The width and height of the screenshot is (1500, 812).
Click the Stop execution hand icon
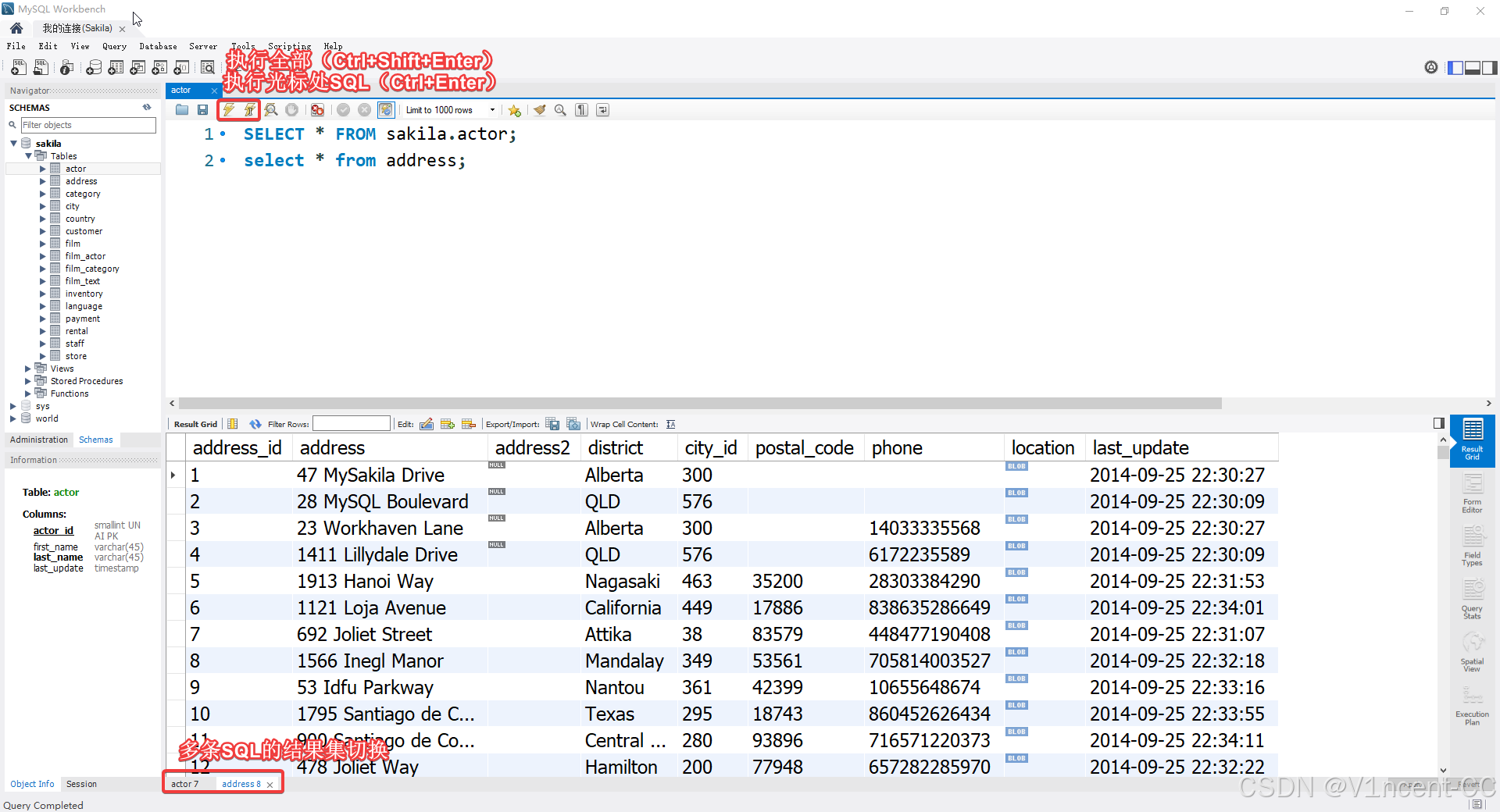point(292,110)
